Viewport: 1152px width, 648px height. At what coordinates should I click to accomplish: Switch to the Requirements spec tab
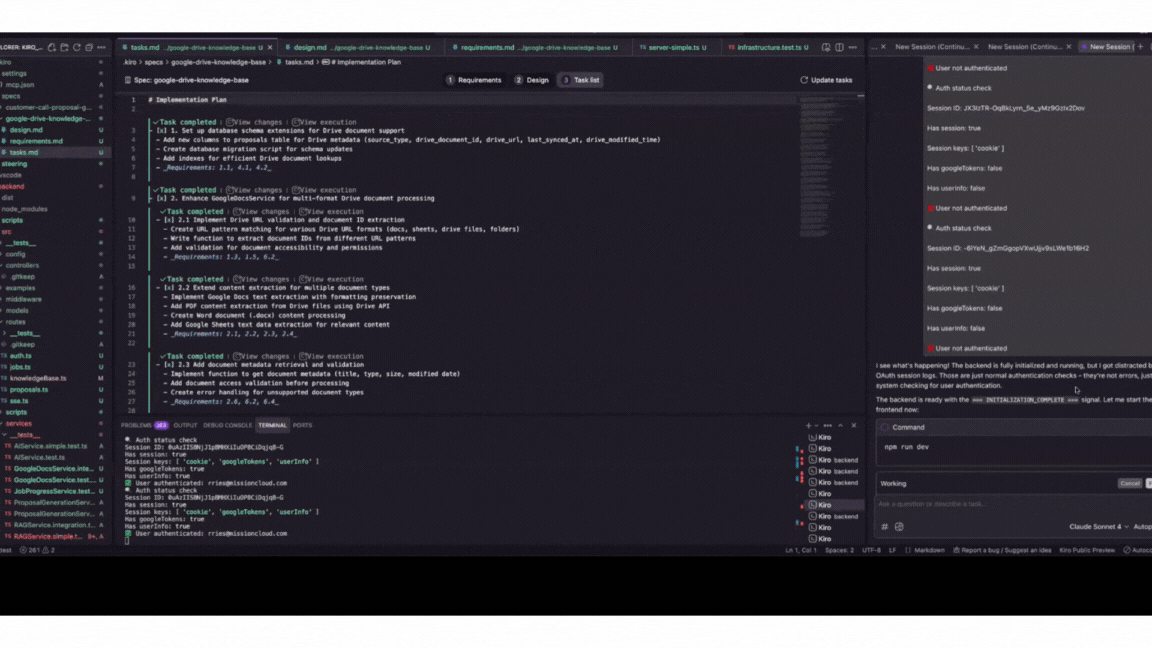[474, 80]
